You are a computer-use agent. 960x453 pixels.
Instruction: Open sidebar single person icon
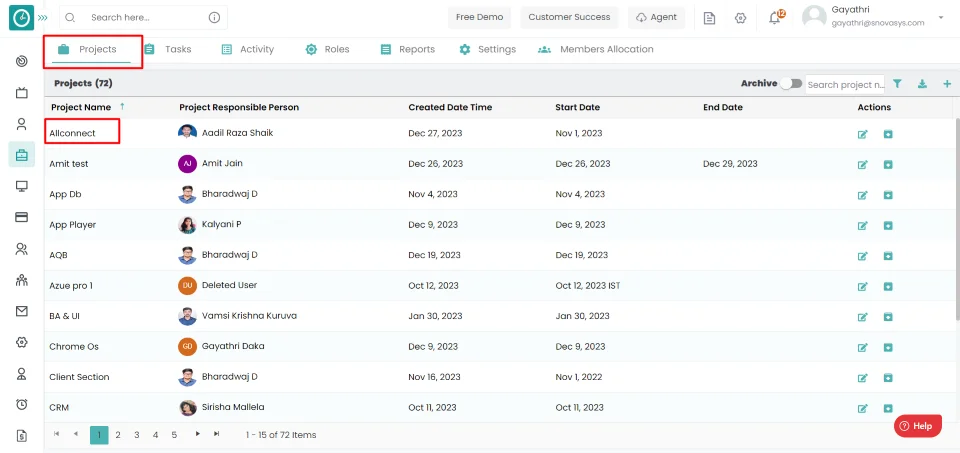tap(21, 124)
